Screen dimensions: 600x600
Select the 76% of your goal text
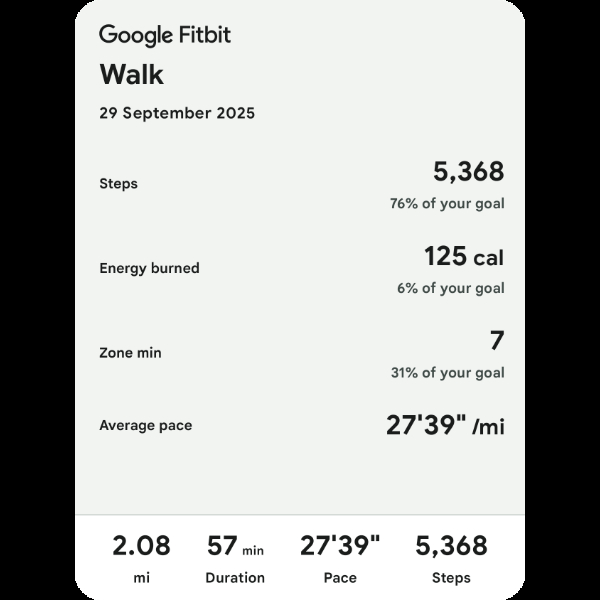point(447,204)
